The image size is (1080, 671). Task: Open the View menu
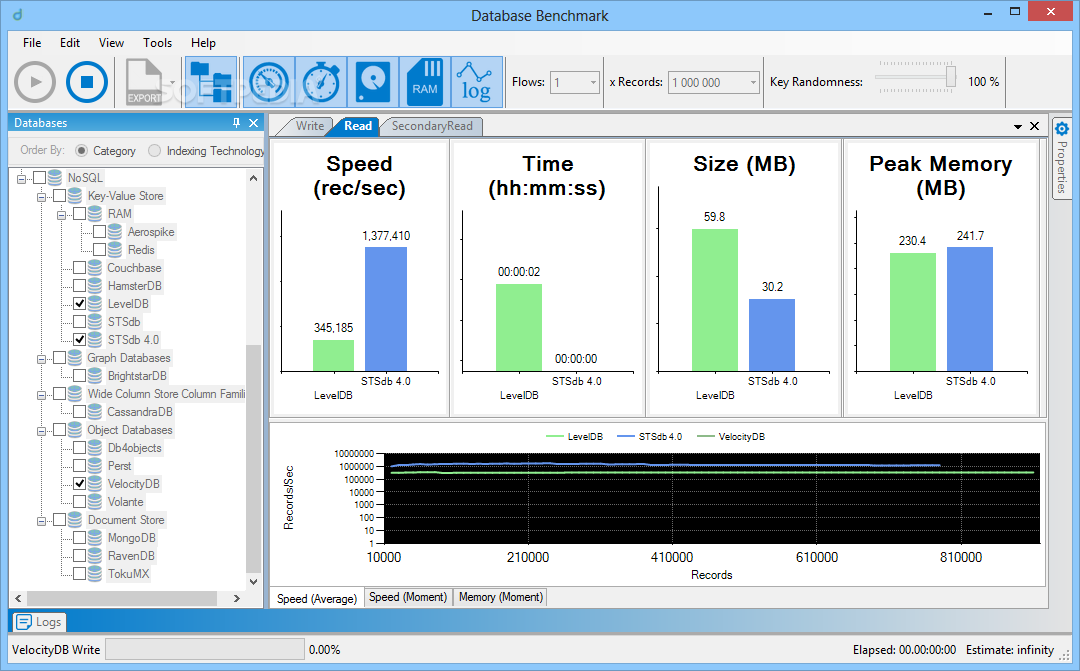(111, 43)
